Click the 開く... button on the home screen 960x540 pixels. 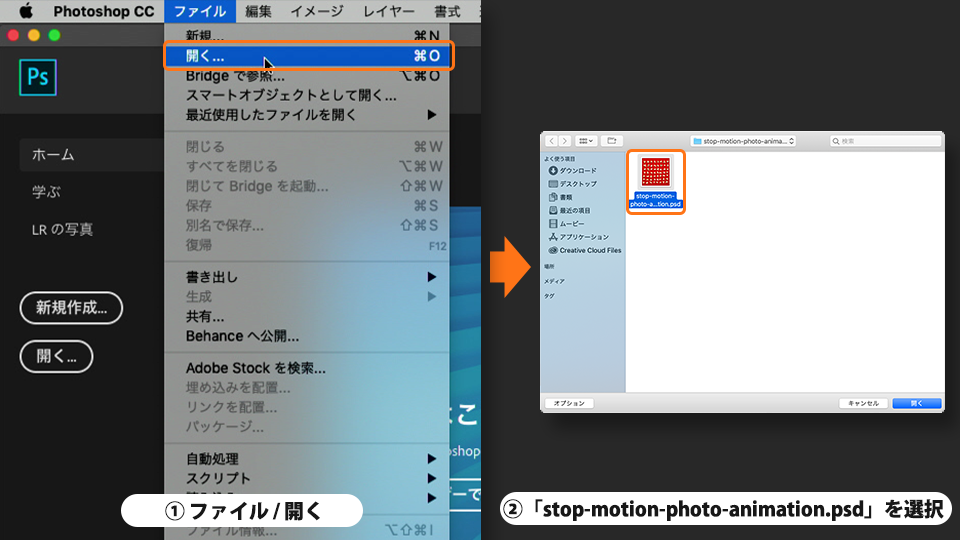point(56,356)
